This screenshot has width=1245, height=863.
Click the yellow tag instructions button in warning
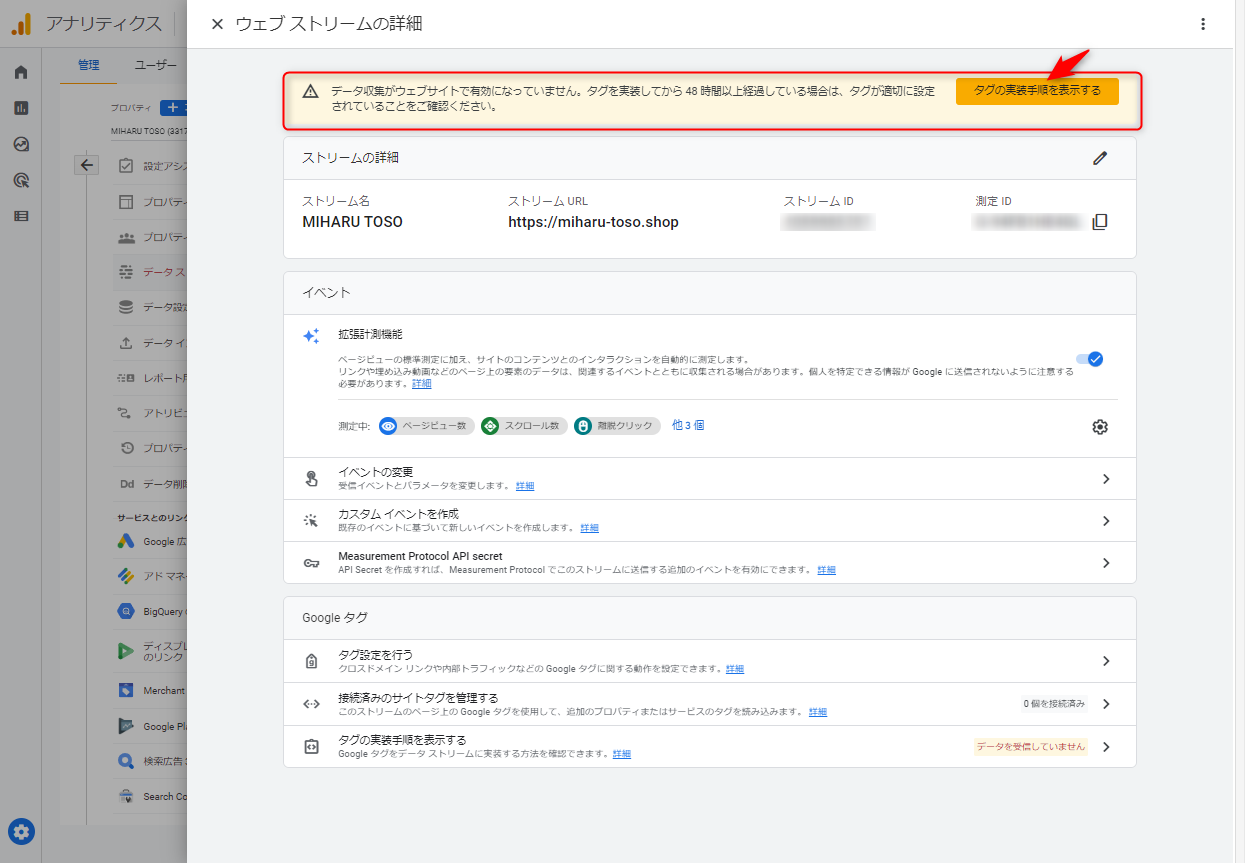[x=1037, y=91]
